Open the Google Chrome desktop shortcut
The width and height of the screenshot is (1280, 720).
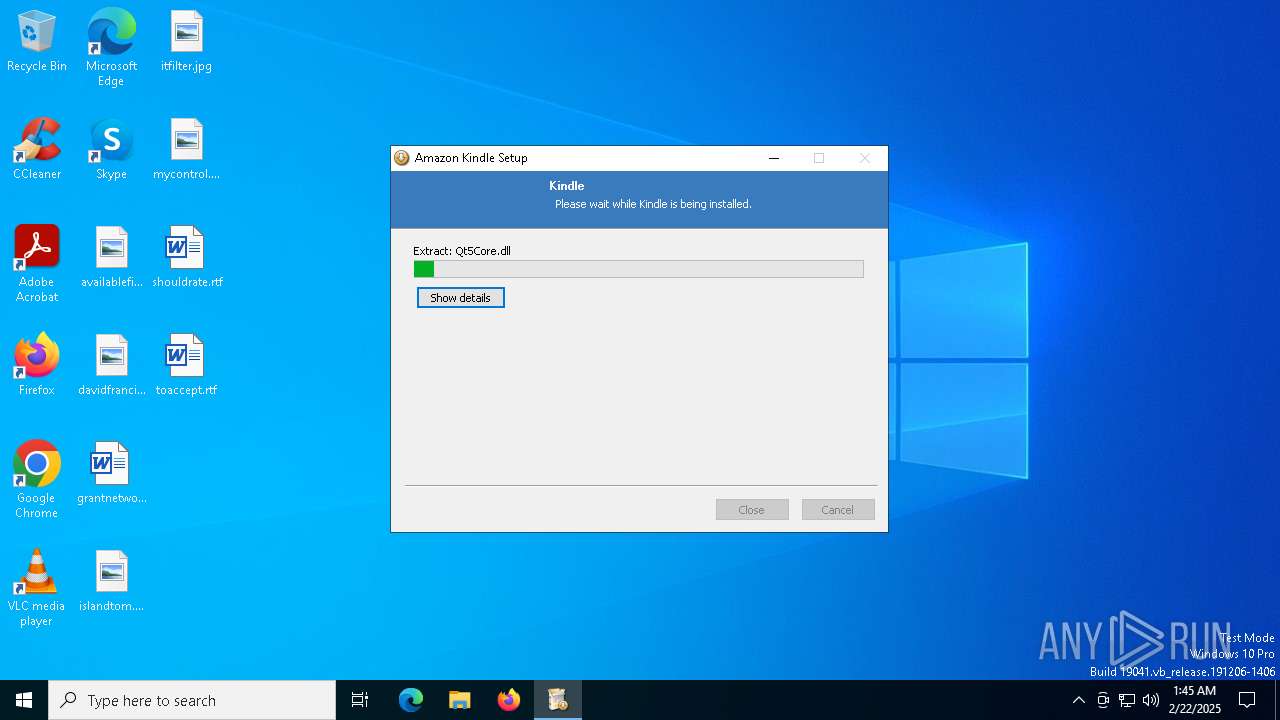37,480
